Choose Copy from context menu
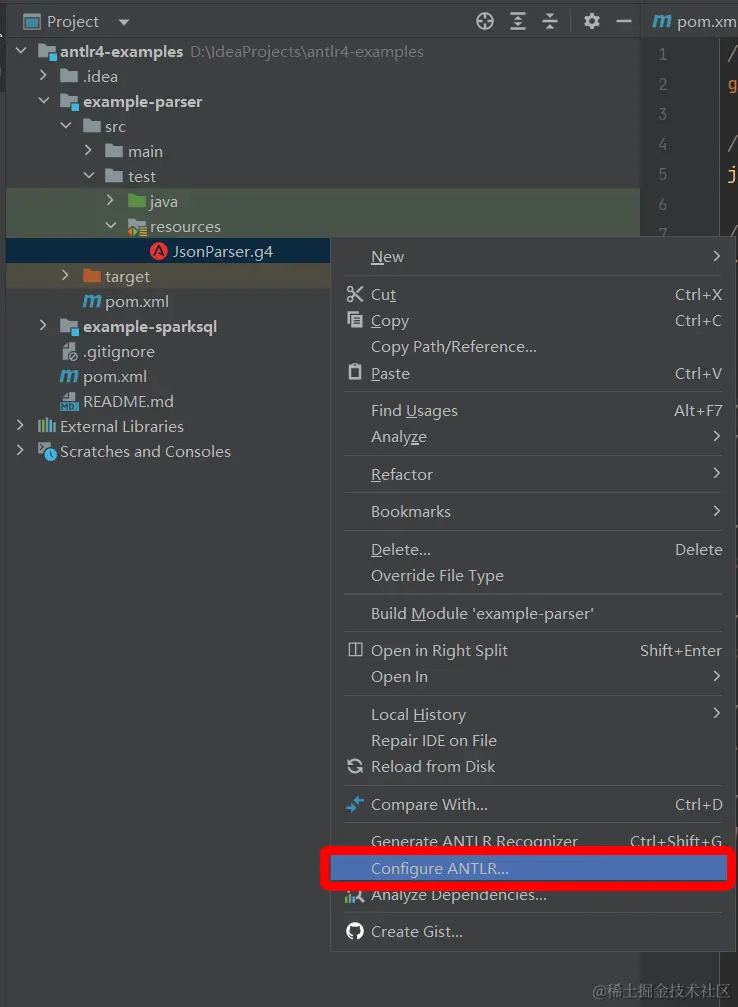Viewport: 738px width, 1007px height. point(533,320)
